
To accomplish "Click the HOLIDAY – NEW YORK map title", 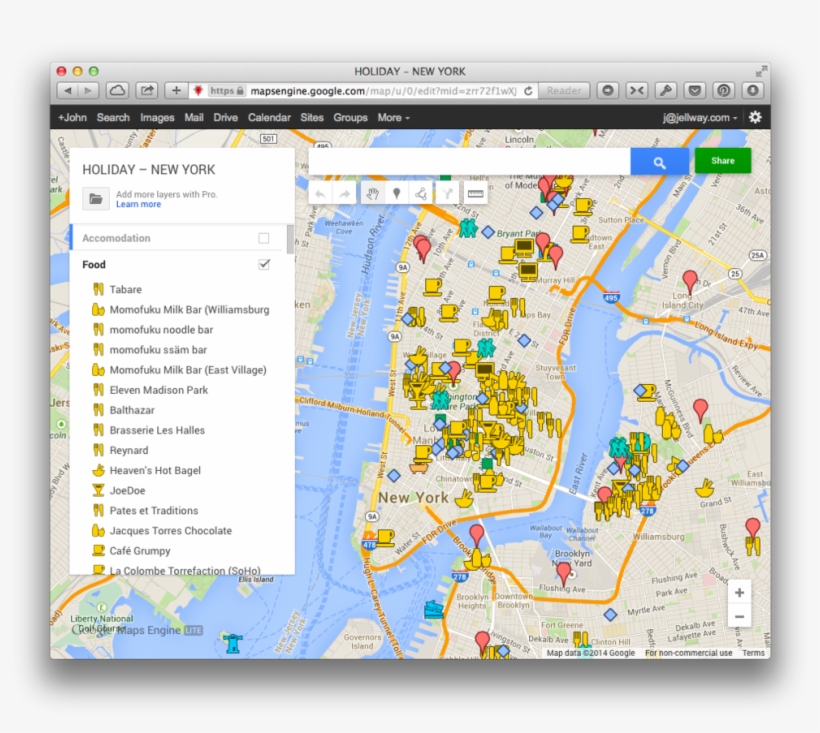I will click(149, 169).
